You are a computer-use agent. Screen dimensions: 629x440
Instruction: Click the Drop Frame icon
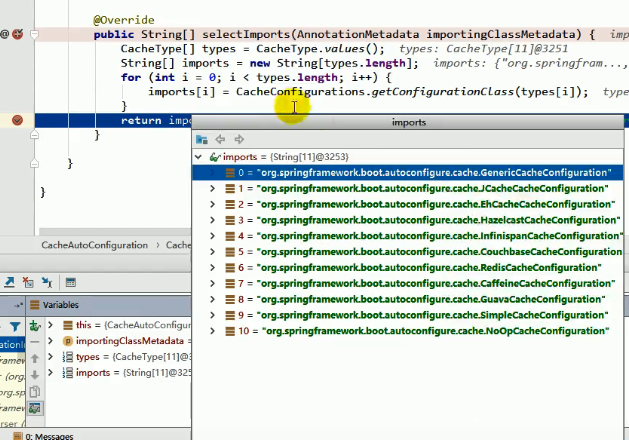coord(28,282)
